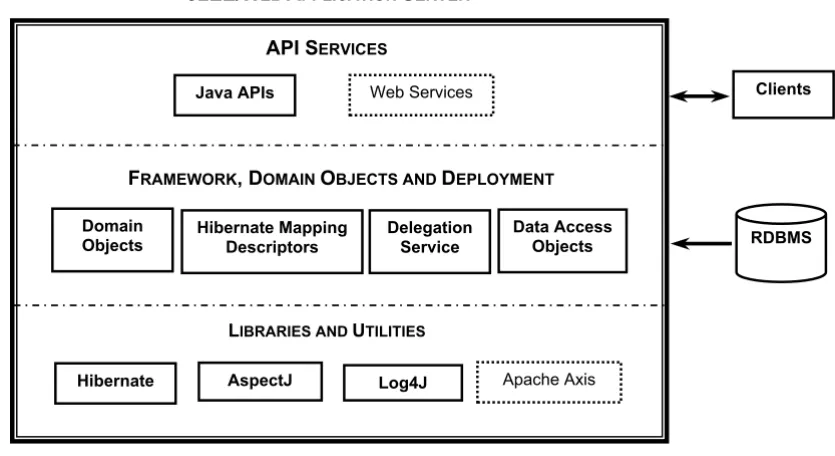Click the Domain Objects box
The width and height of the screenshot is (835, 456).
coord(112,240)
